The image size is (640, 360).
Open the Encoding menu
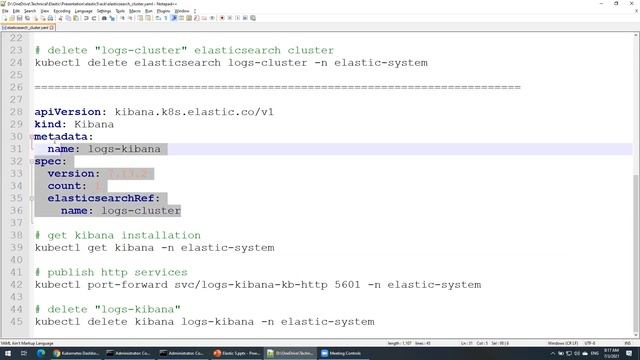(x=62, y=11)
